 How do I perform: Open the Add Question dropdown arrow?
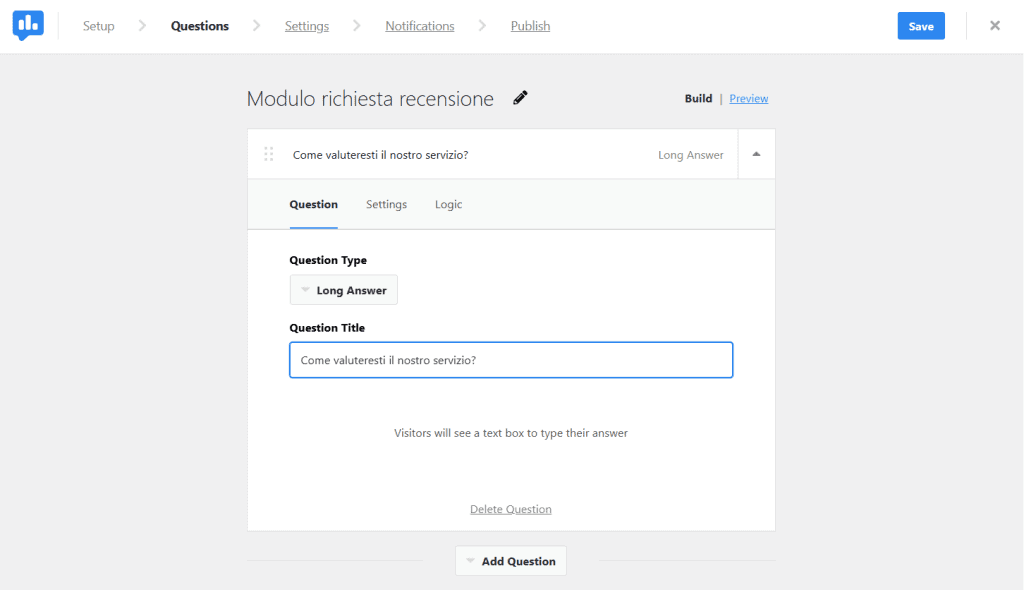point(470,561)
